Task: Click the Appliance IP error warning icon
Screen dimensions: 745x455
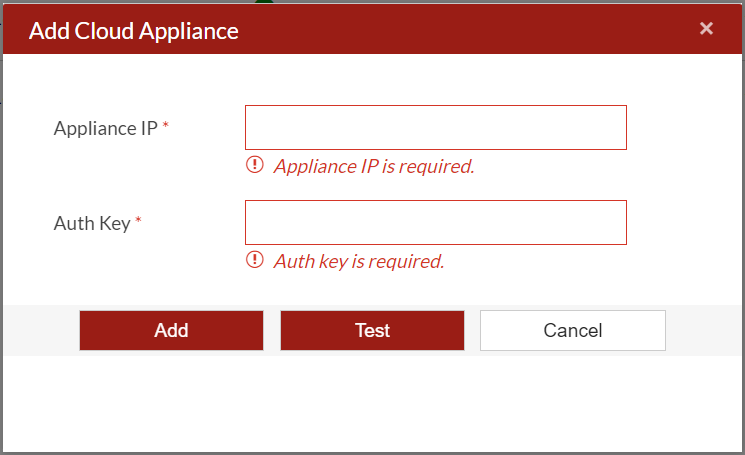Action: [255, 166]
